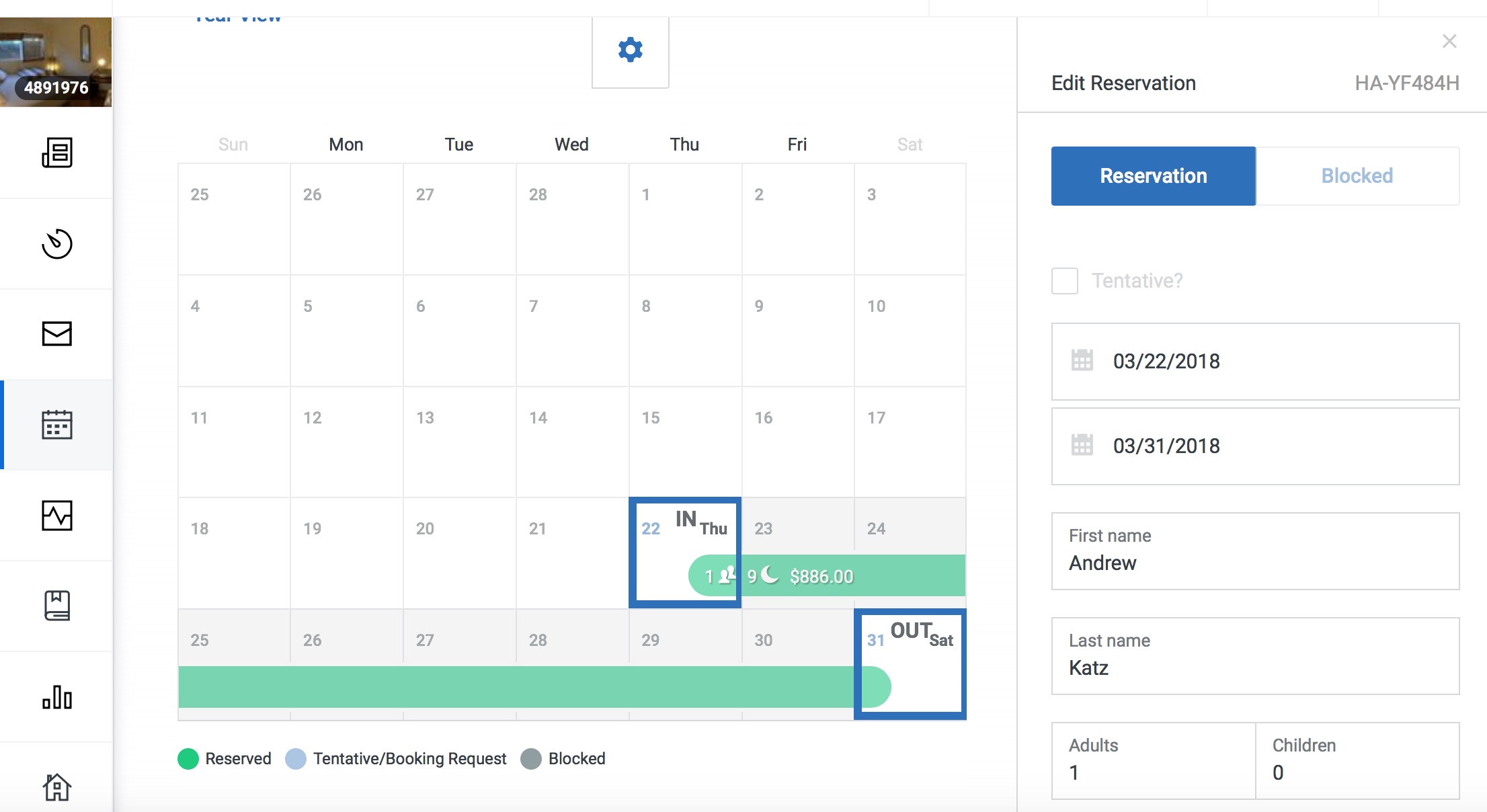This screenshot has height=812, width=1487.
Task: Click property thumbnail 4891976
Action: coord(56,62)
